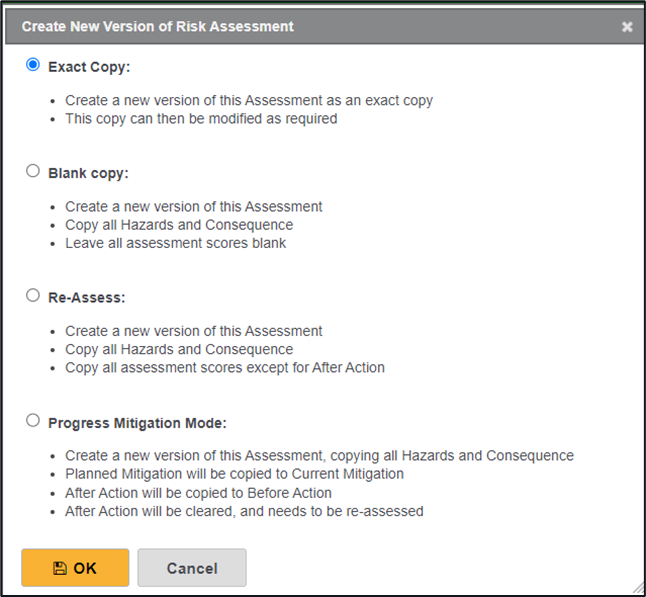Click 'After Action will be cleared' bullet
Viewport: 646px width, 597px height.
(x=244, y=511)
